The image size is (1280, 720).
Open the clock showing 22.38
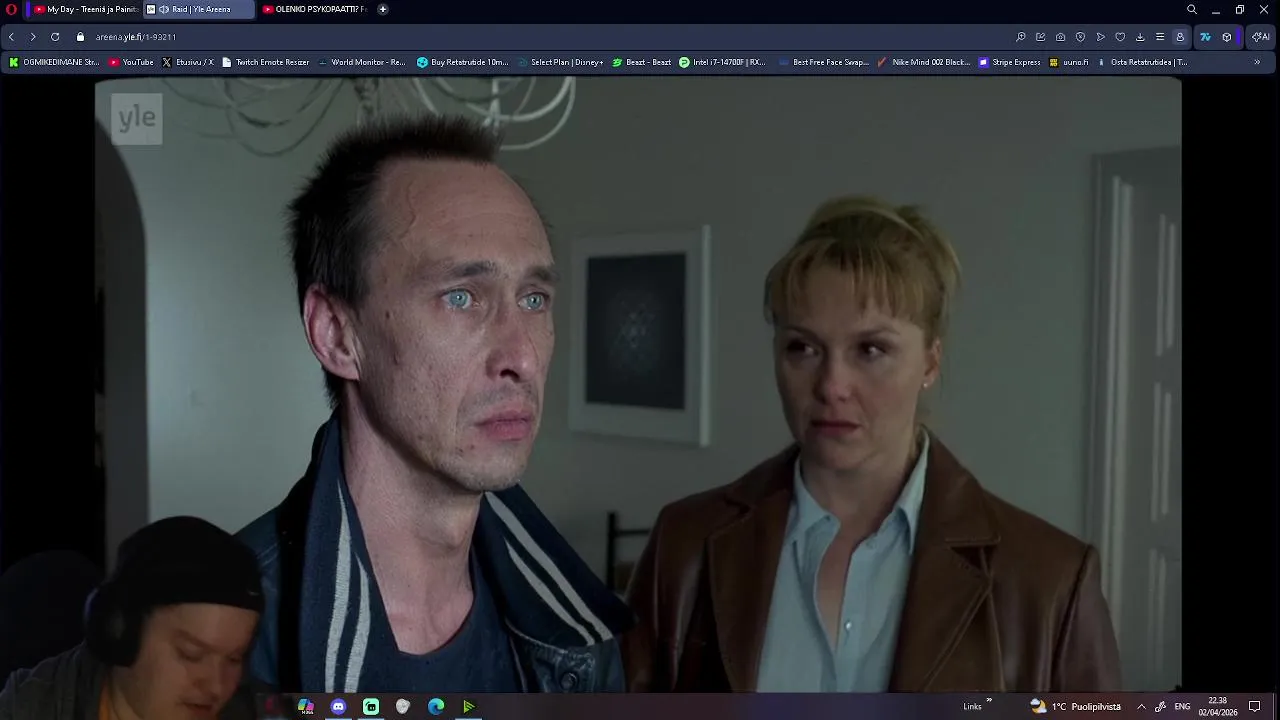click(1218, 706)
